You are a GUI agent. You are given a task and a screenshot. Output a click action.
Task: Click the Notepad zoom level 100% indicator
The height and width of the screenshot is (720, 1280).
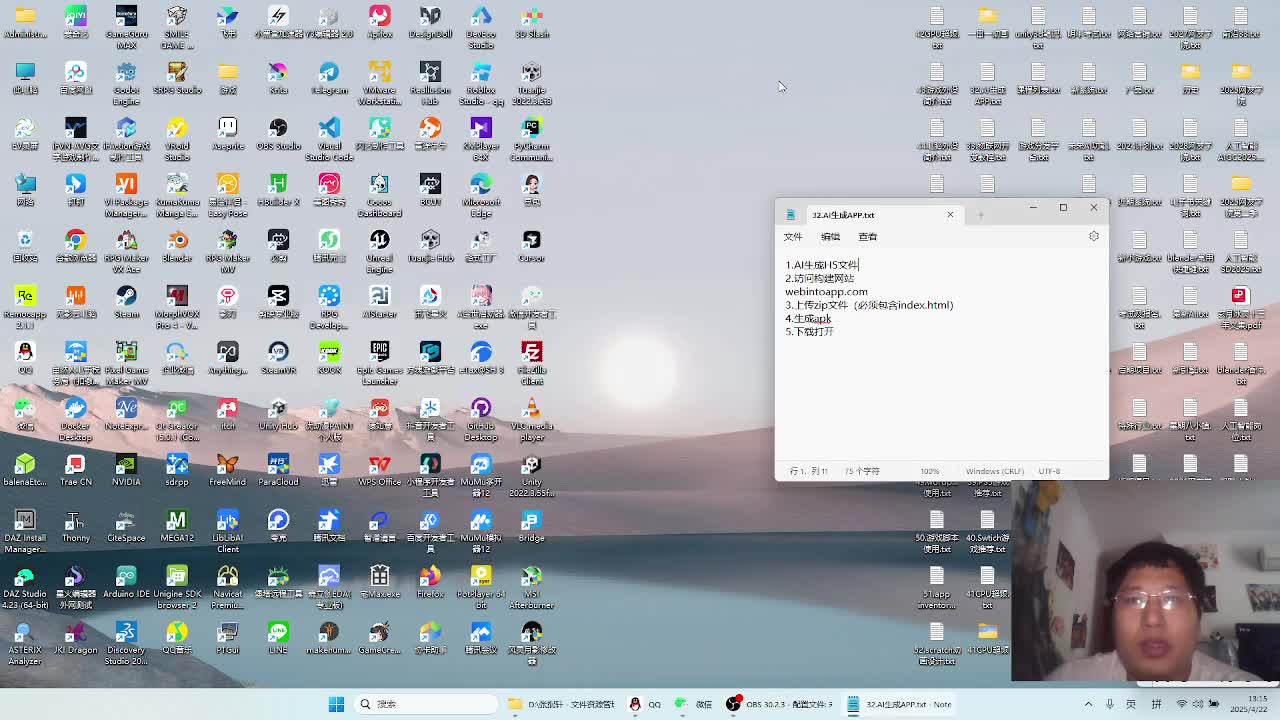click(x=929, y=471)
